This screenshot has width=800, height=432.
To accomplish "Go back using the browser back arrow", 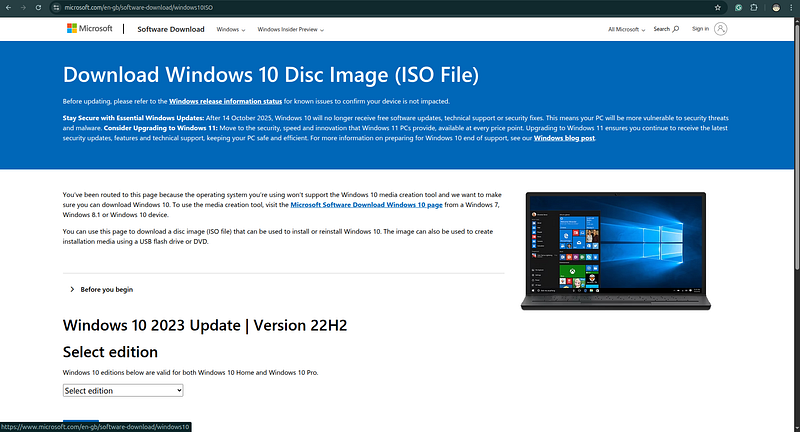I will point(8,8).
